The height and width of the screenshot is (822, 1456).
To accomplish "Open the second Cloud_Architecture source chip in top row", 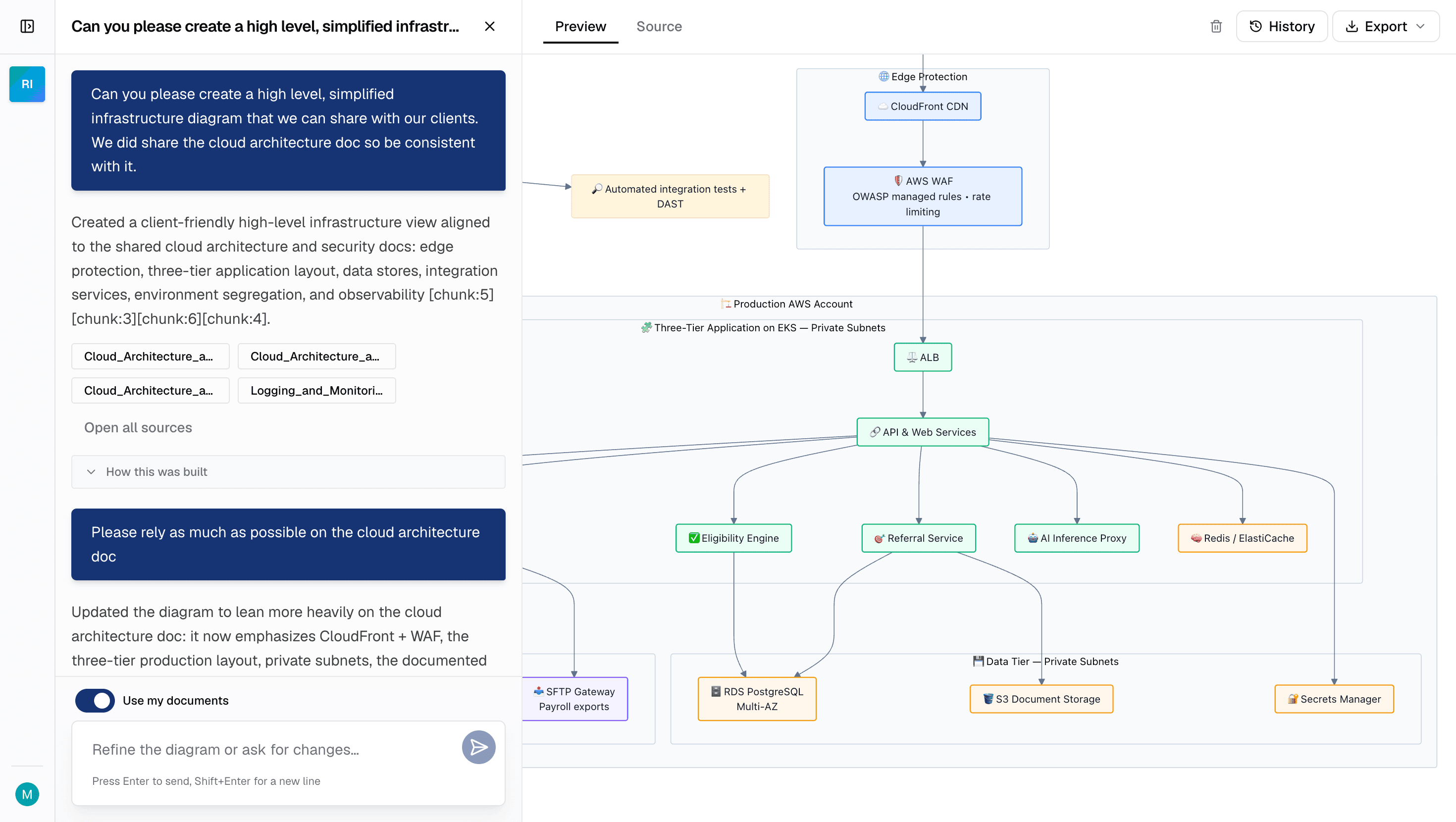I will 316,356.
